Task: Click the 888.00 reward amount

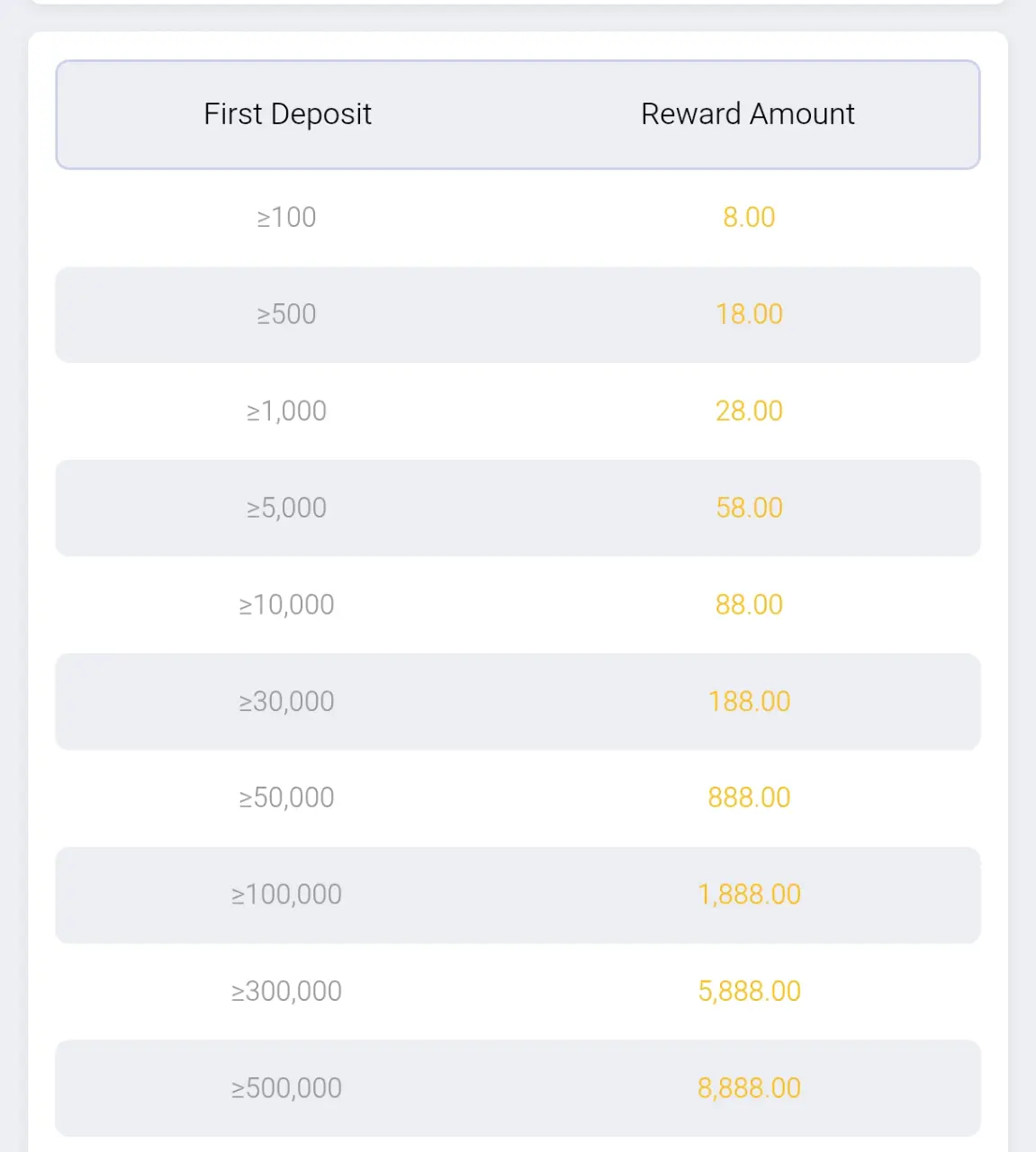Action: coord(749,797)
